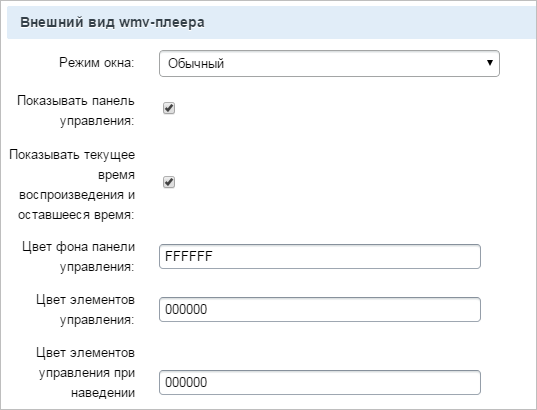
Task: Click the 000000 value for control elements color
Action: click(x=186, y=310)
